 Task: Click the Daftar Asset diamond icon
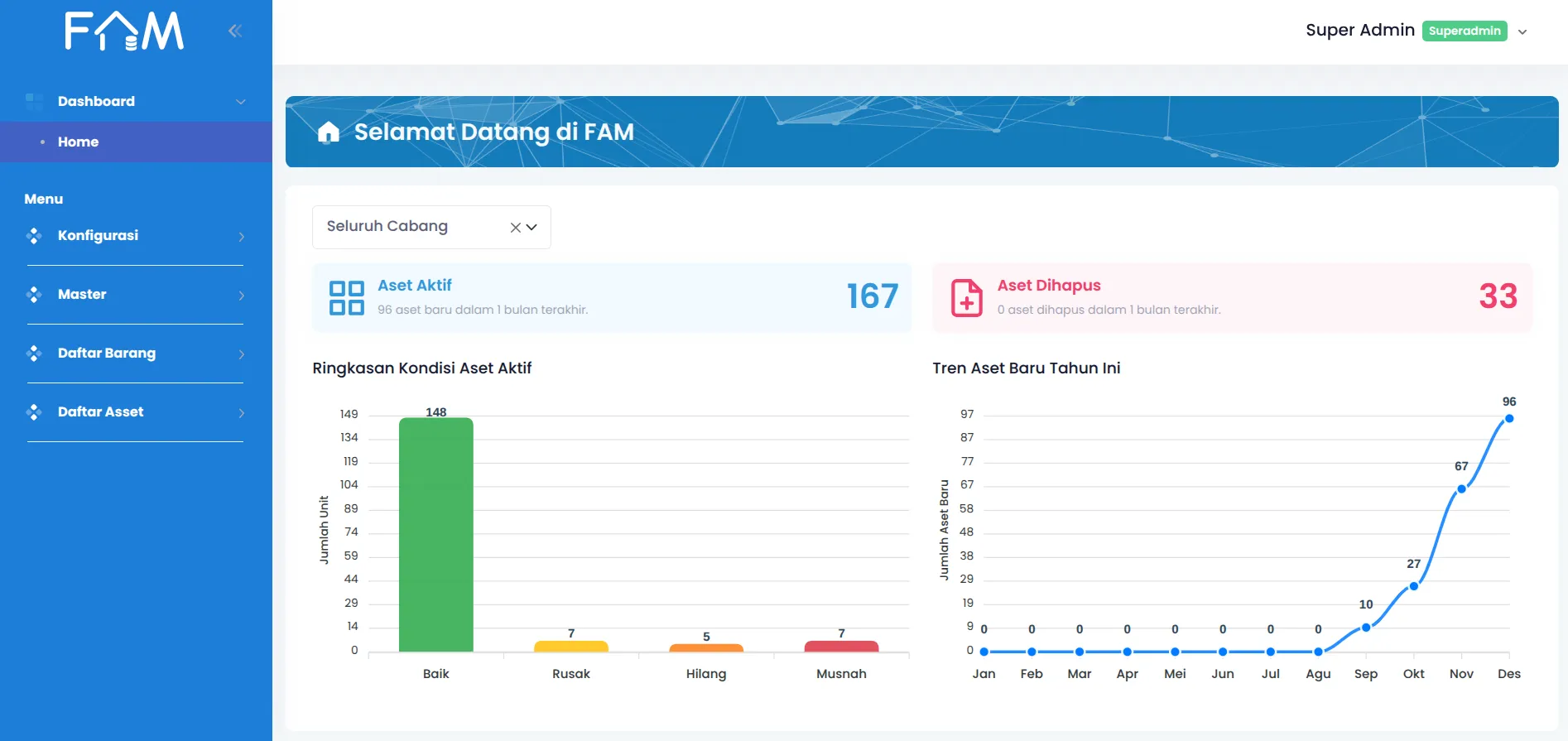[x=34, y=412]
